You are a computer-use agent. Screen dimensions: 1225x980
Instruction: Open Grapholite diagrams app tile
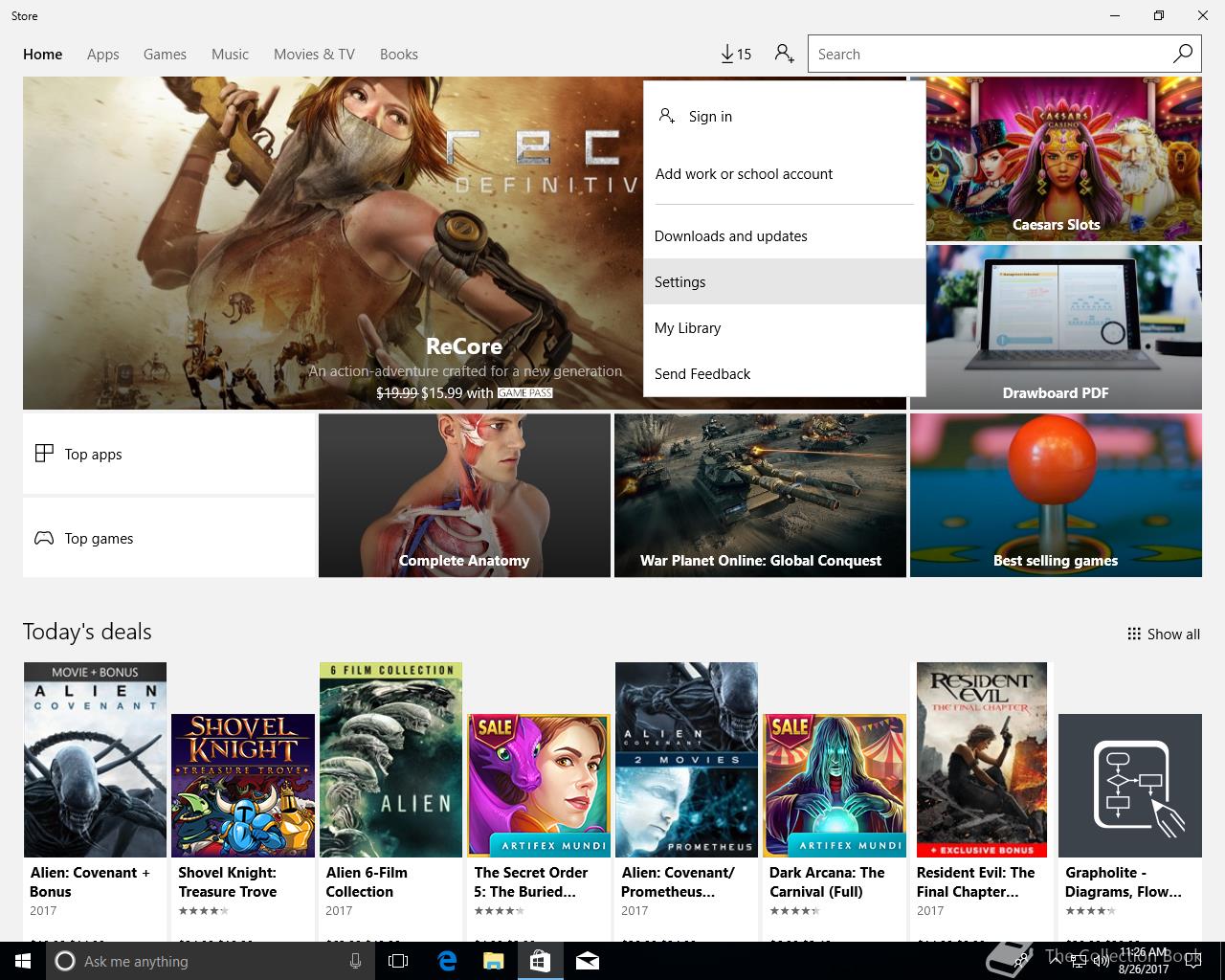point(1130,785)
